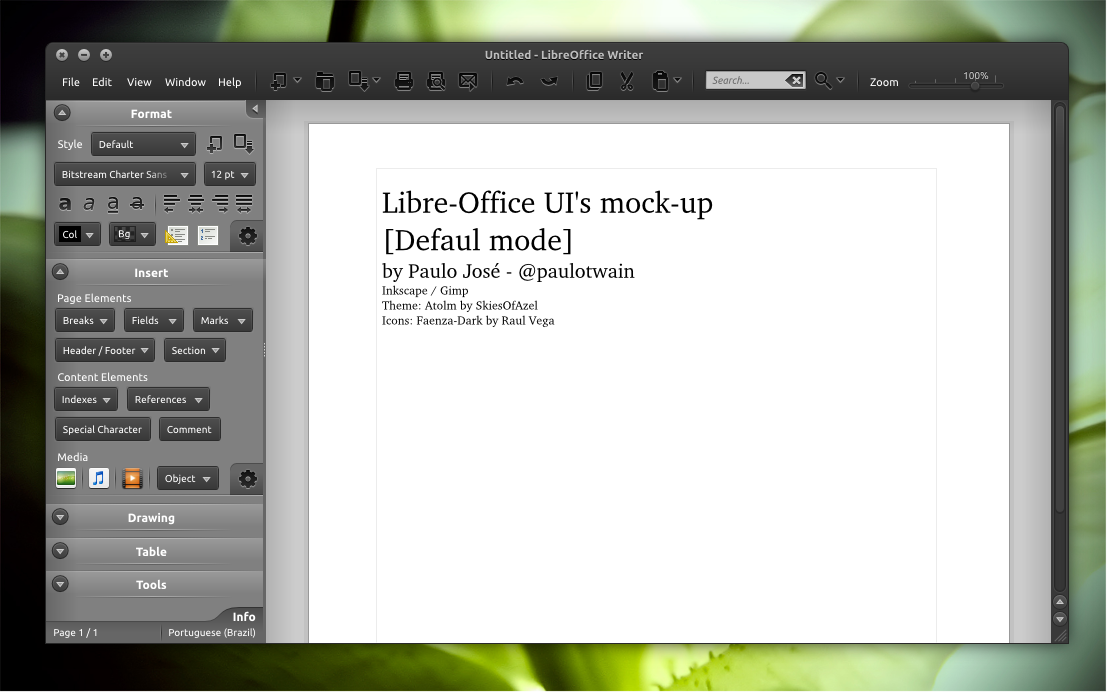Insert a bulleted list
This screenshot has height=692, width=1107.
click(176, 235)
